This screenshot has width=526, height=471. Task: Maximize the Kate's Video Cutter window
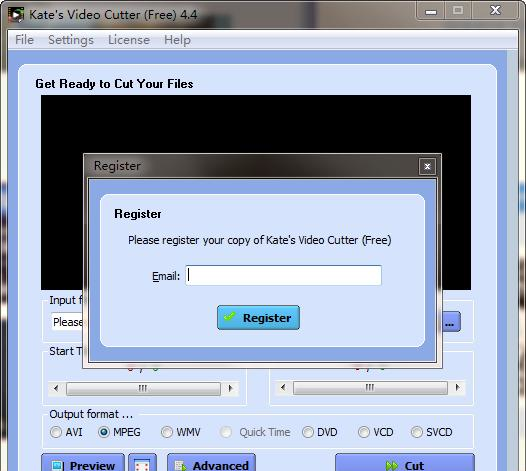click(458, 11)
